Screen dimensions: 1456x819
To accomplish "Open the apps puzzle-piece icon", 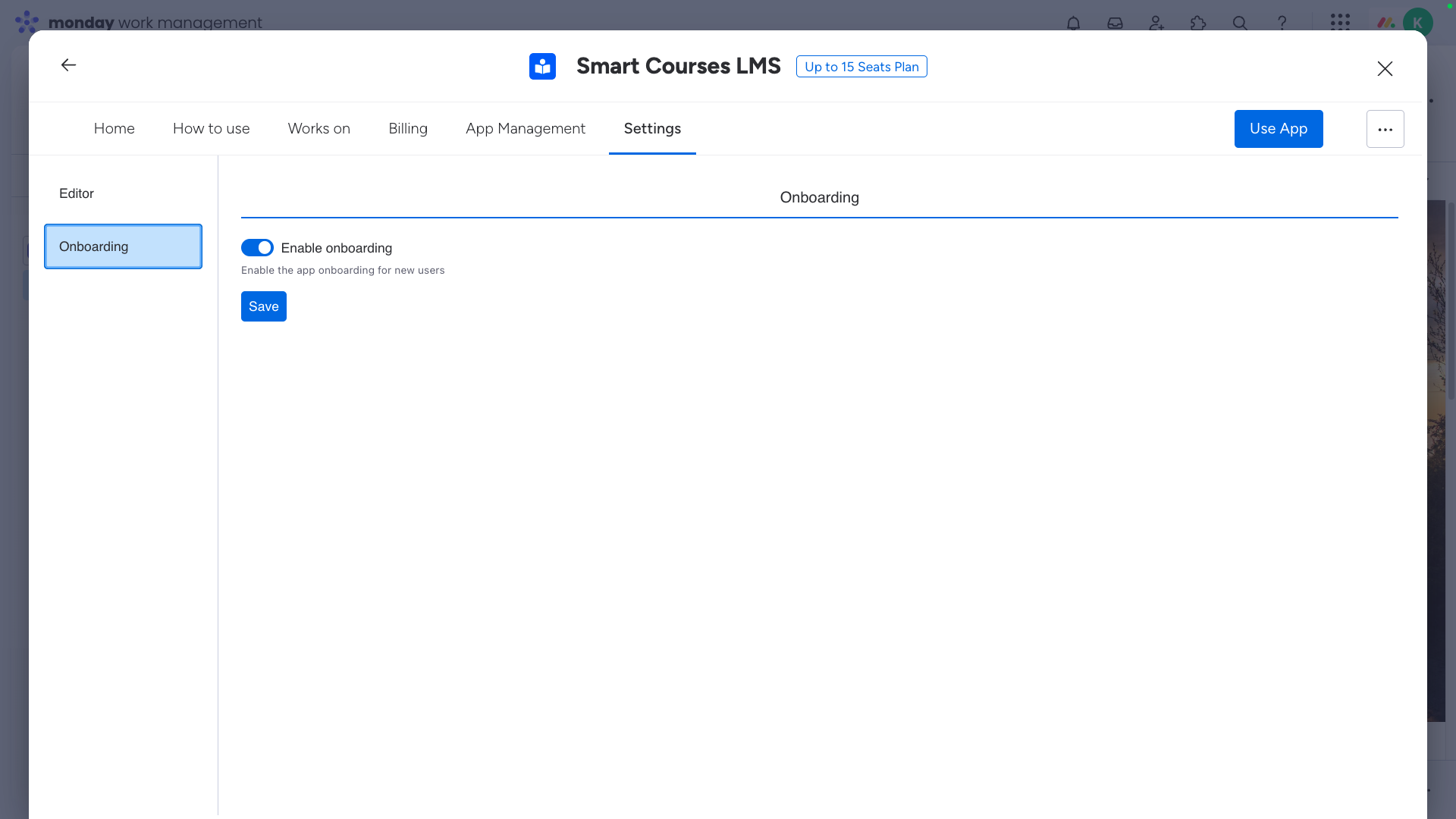I will 1198,23.
